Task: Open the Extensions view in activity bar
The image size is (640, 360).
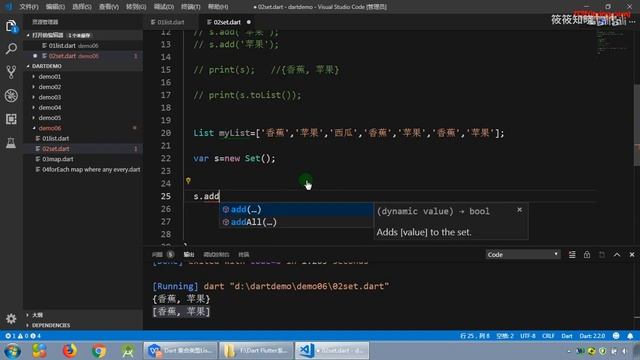Action: click(11, 119)
